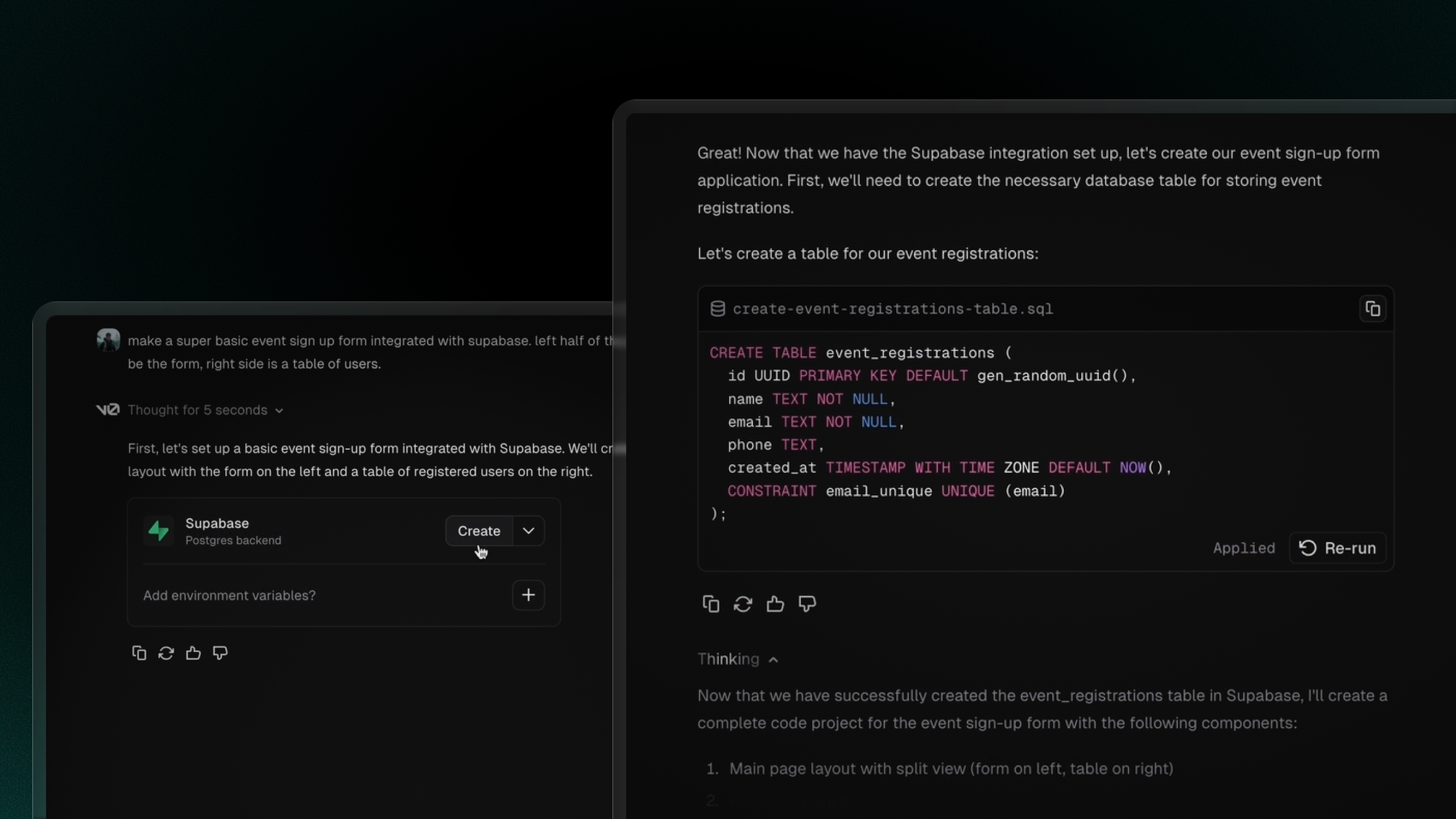Viewport: 1456px width, 819px height.
Task: Click the created_at TIMESTAMP code line
Action: (950, 468)
